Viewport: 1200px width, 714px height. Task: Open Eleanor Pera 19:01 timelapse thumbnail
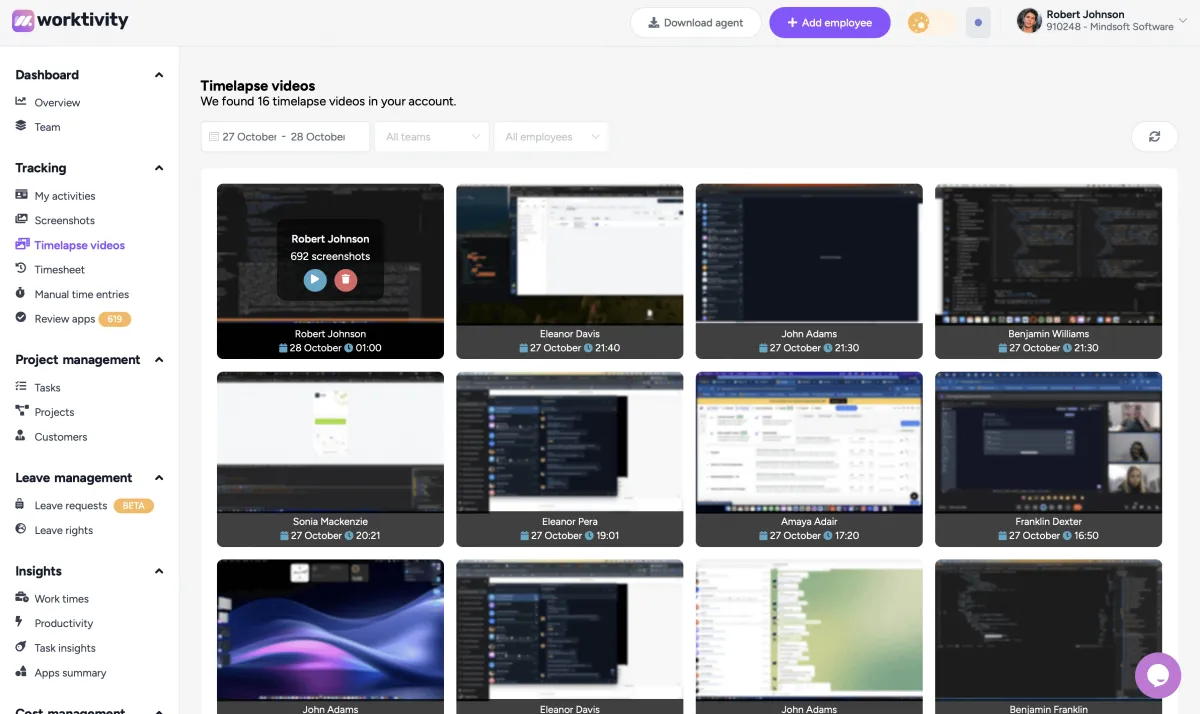point(570,459)
